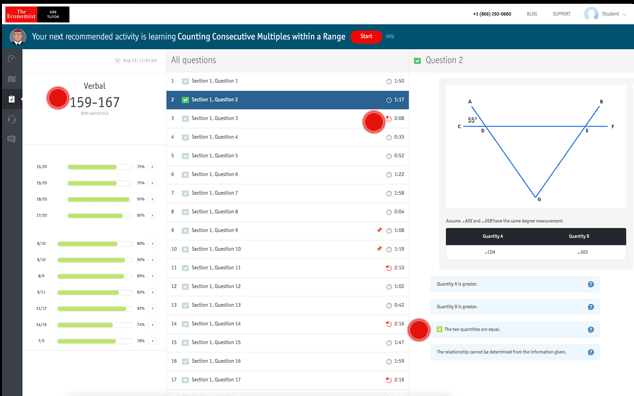Image resolution: width=634 pixels, height=396 pixels.
Task: Click the Student profile avatar icon
Action: click(591, 14)
